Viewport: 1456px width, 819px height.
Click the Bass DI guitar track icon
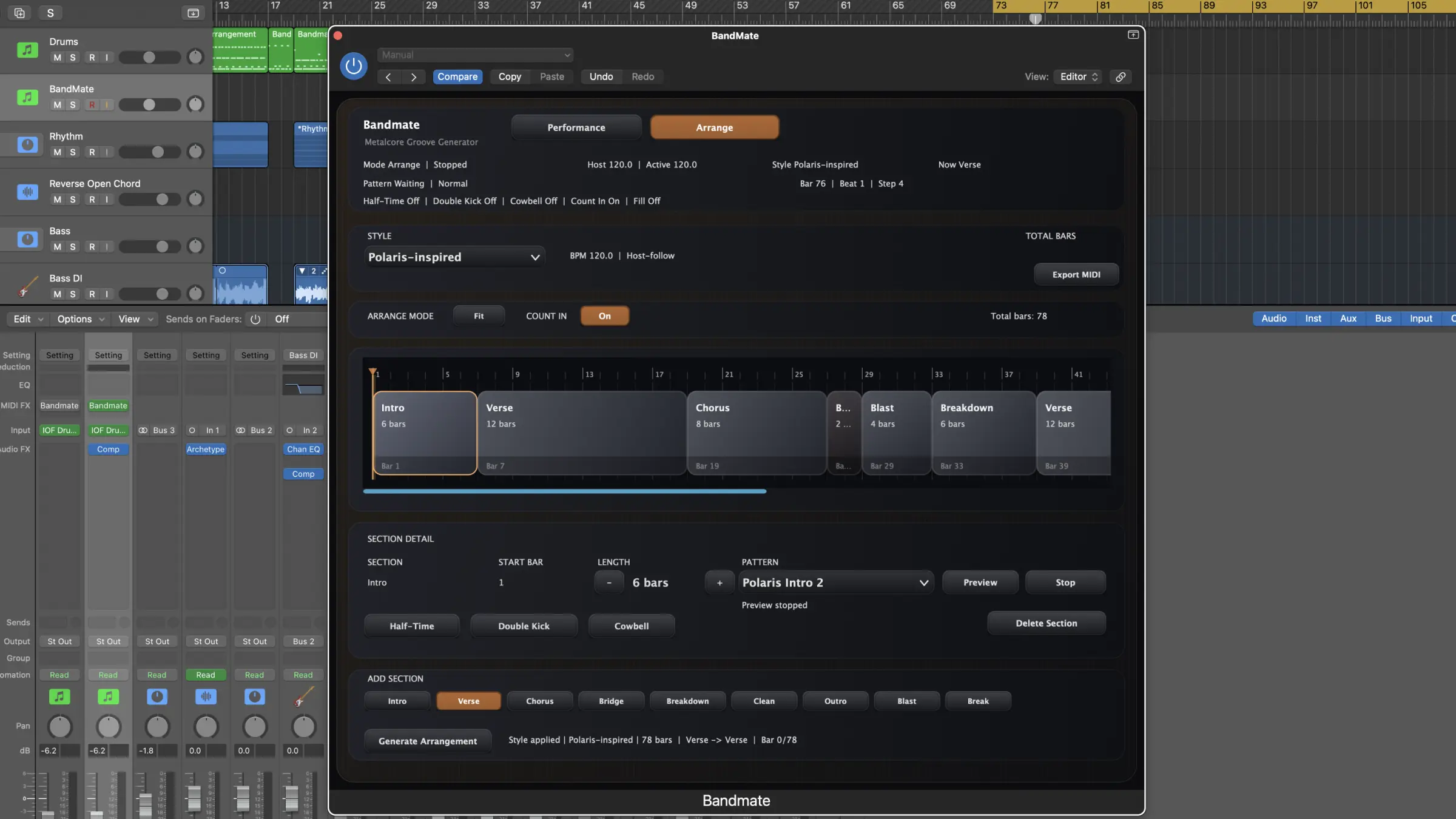27,286
